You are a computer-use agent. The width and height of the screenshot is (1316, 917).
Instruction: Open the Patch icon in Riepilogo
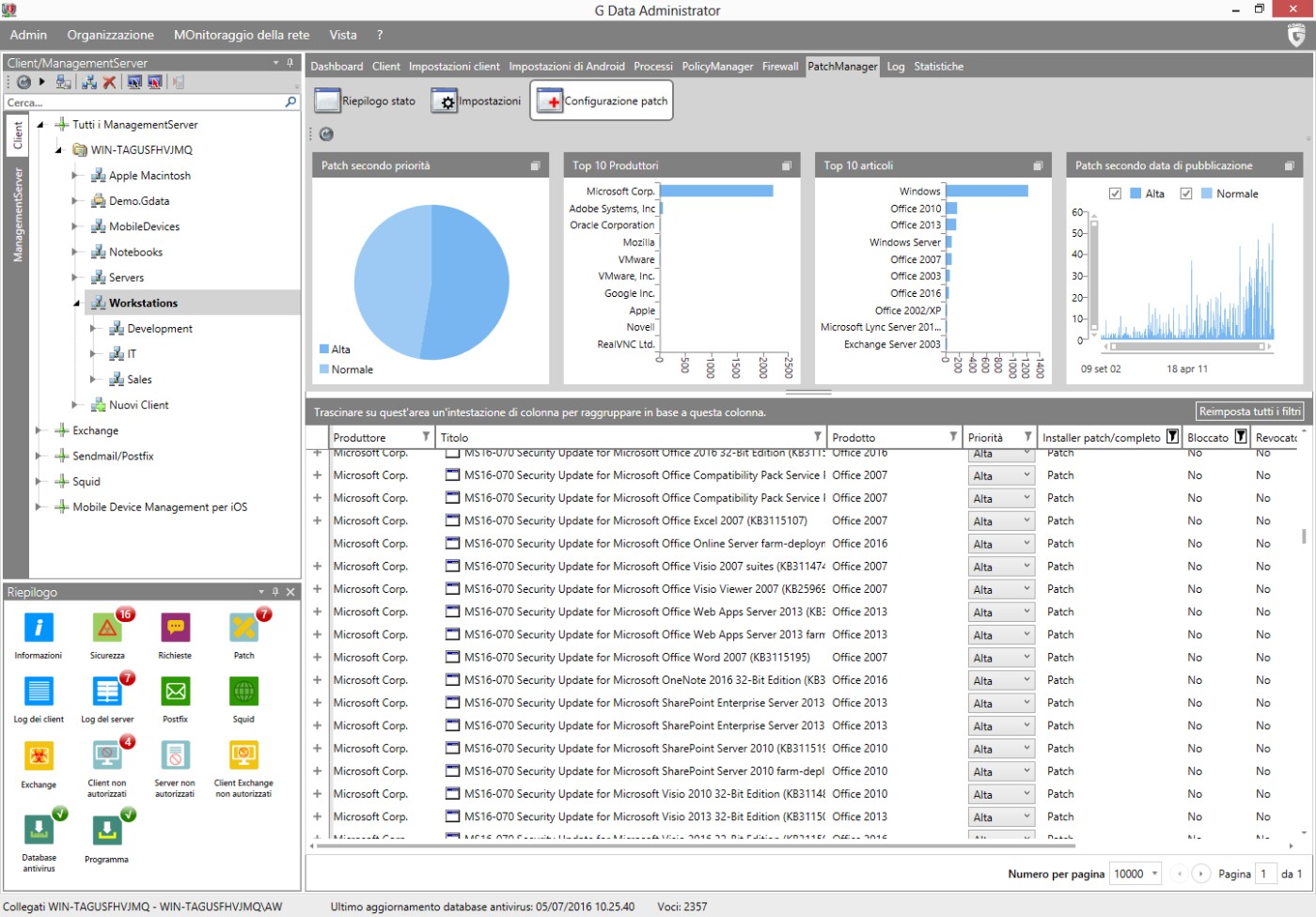coord(243,628)
